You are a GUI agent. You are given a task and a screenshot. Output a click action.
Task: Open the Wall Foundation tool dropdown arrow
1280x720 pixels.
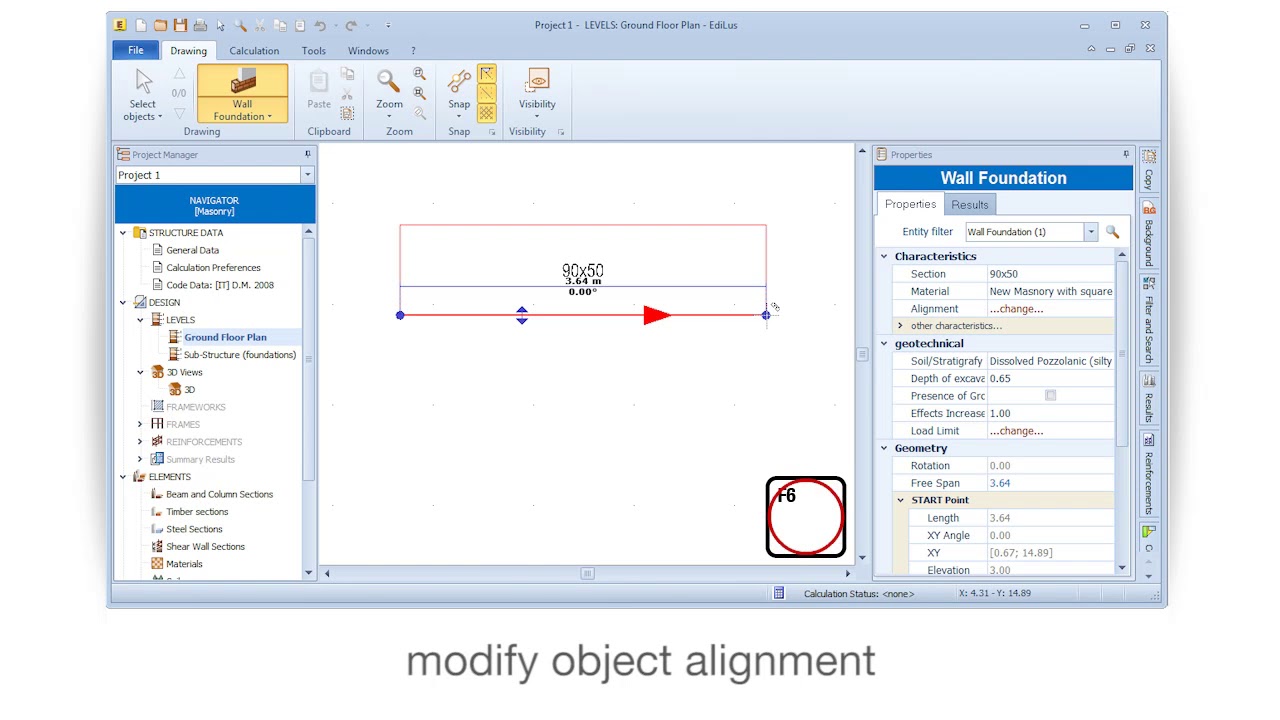(x=270, y=117)
